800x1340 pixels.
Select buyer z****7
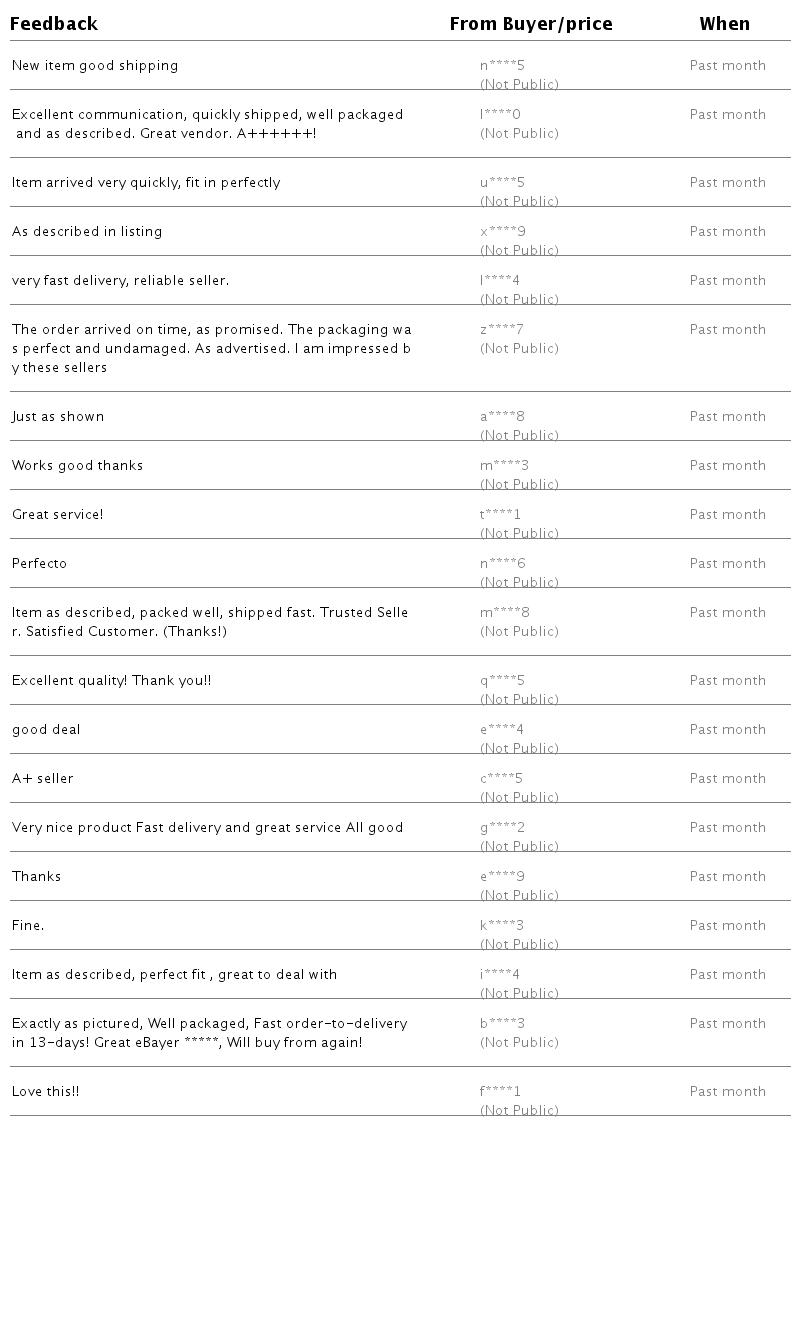(x=502, y=330)
